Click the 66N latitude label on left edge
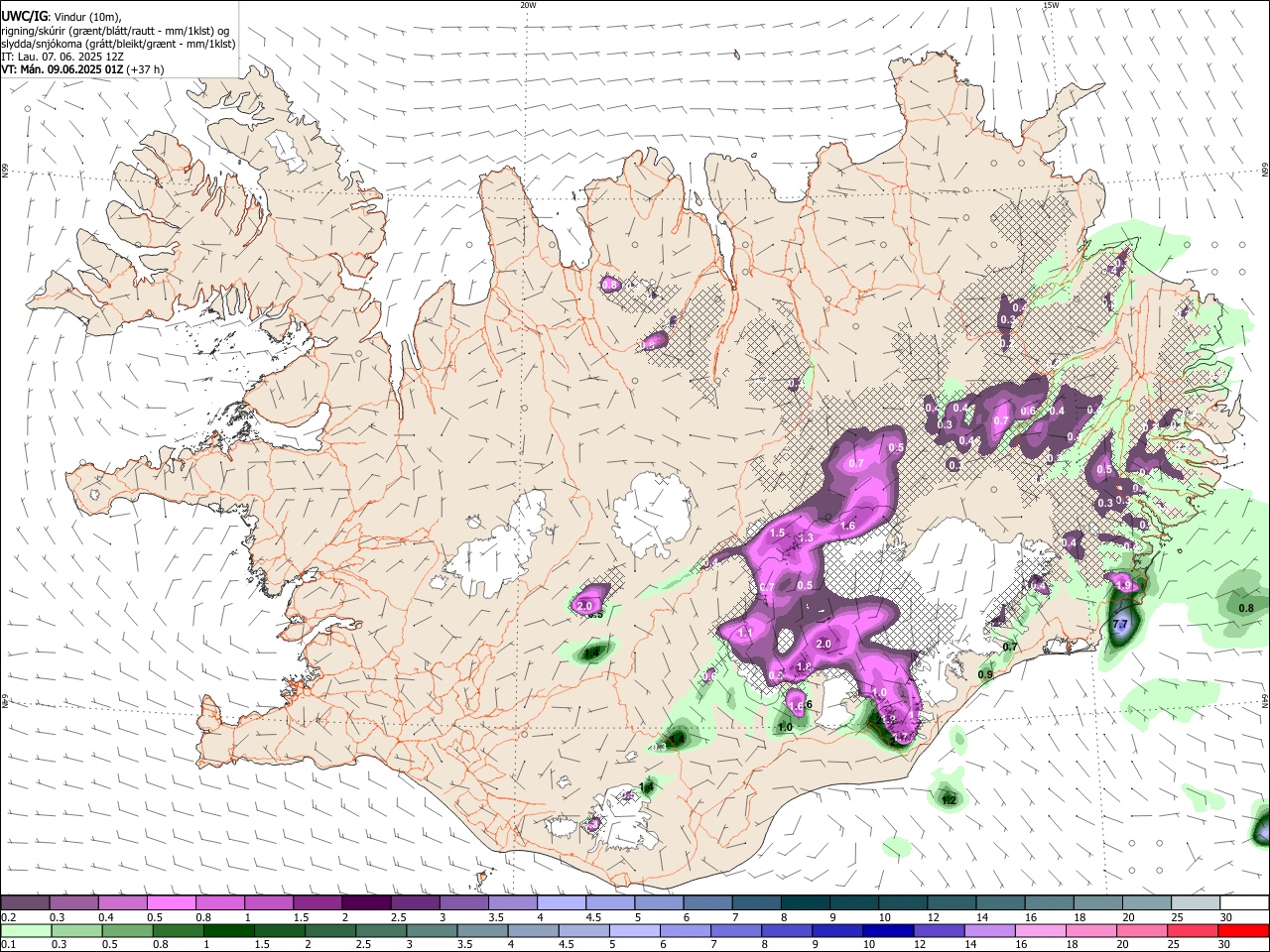 [5, 171]
